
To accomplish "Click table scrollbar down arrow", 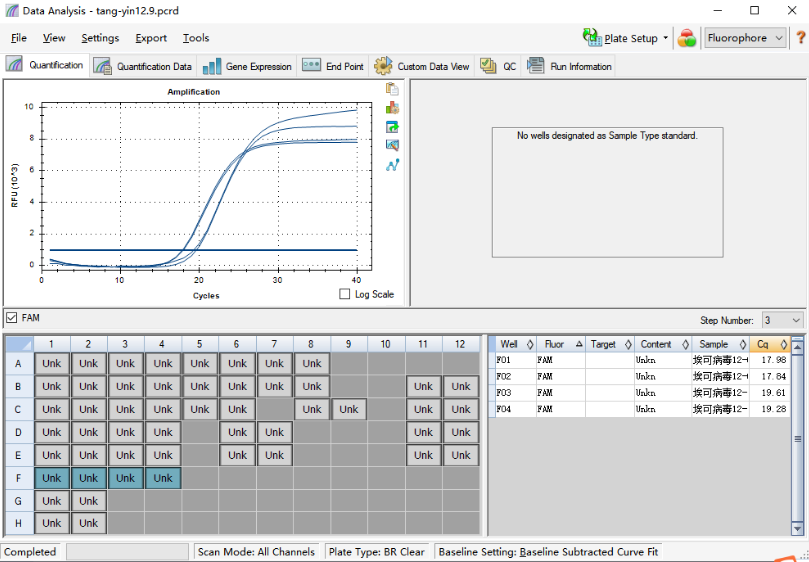I will [797, 529].
